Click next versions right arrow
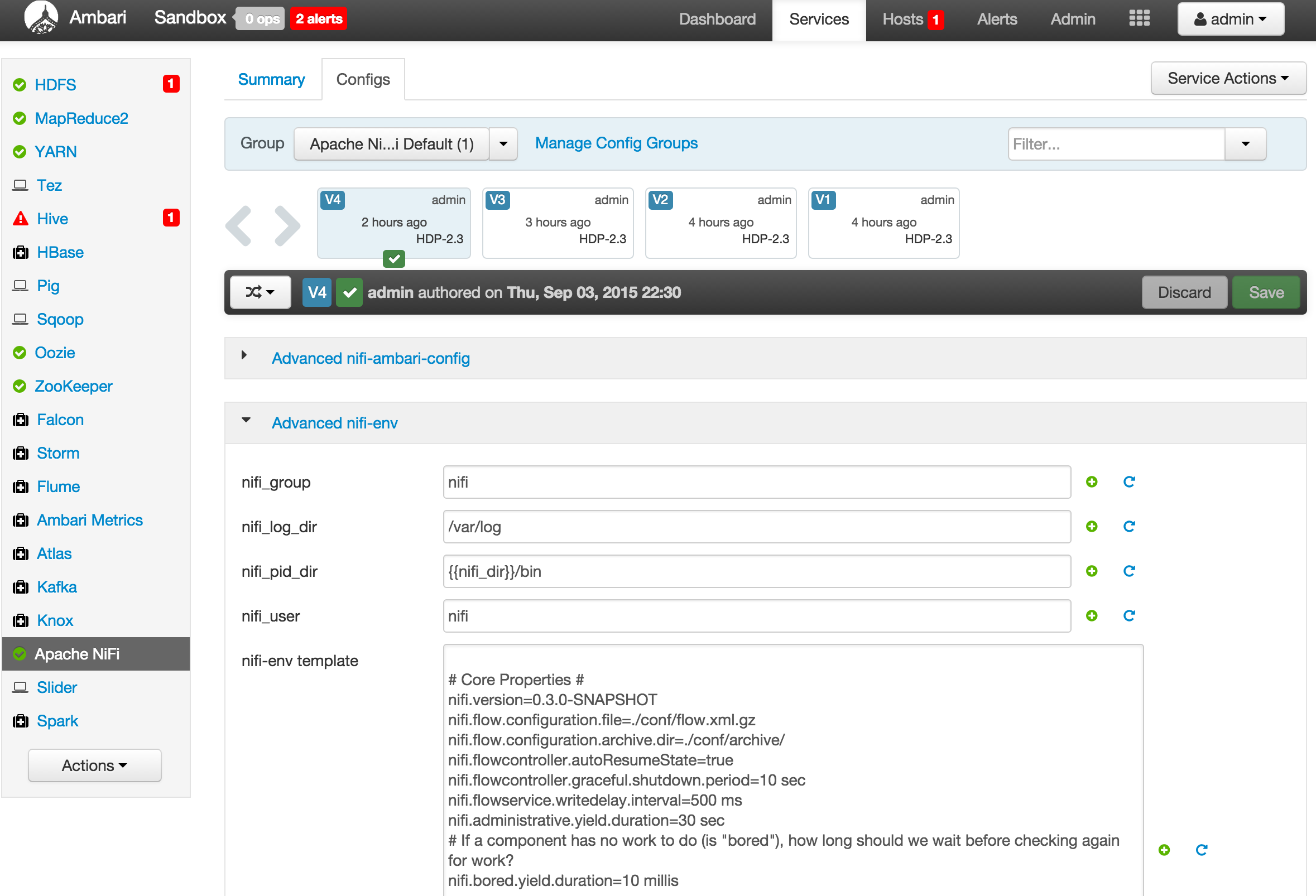The width and height of the screenshot is (1316, 896). pyautogui.click(x=287, y=226)
